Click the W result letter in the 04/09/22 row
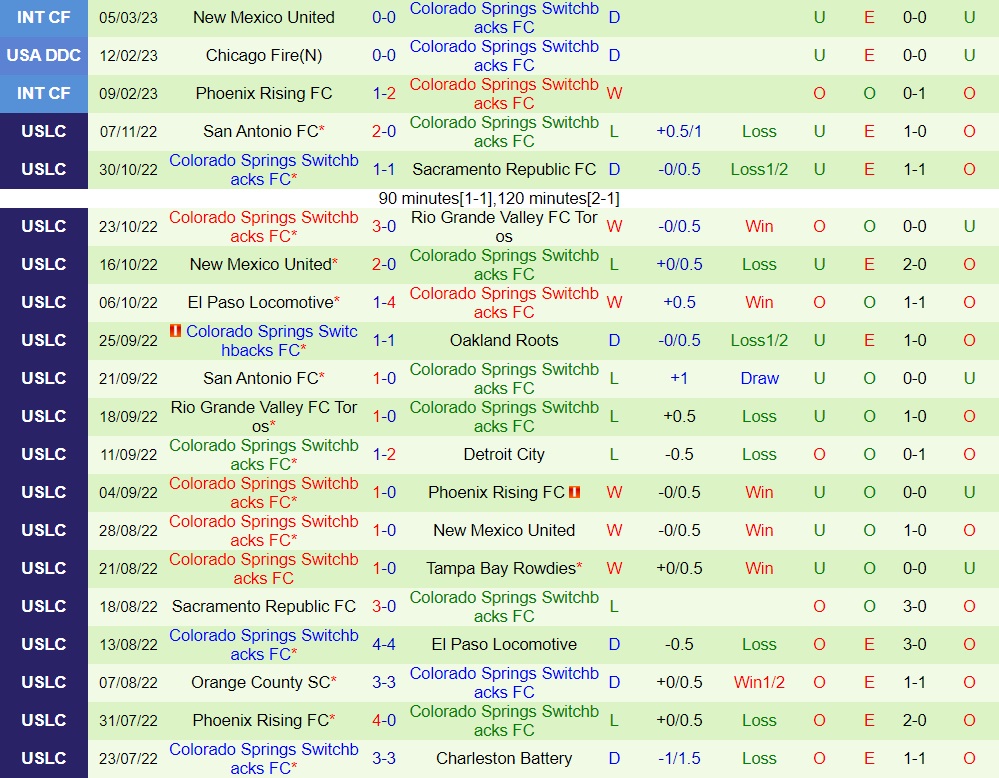The image size is (999, 778). [x=614, y=492]
